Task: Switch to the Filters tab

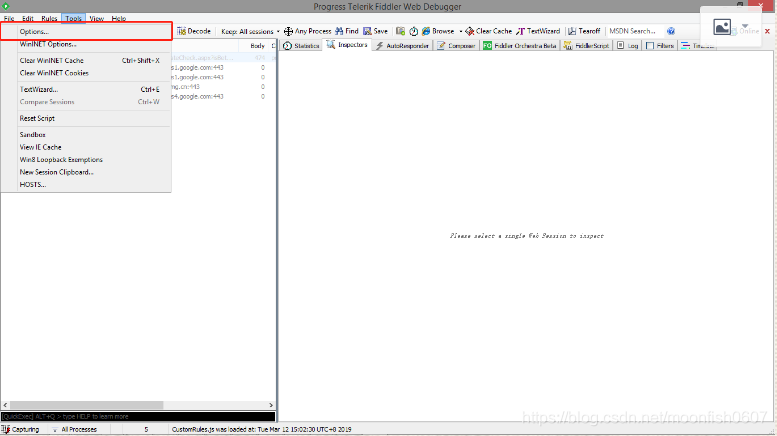Action: coord(660,46)
